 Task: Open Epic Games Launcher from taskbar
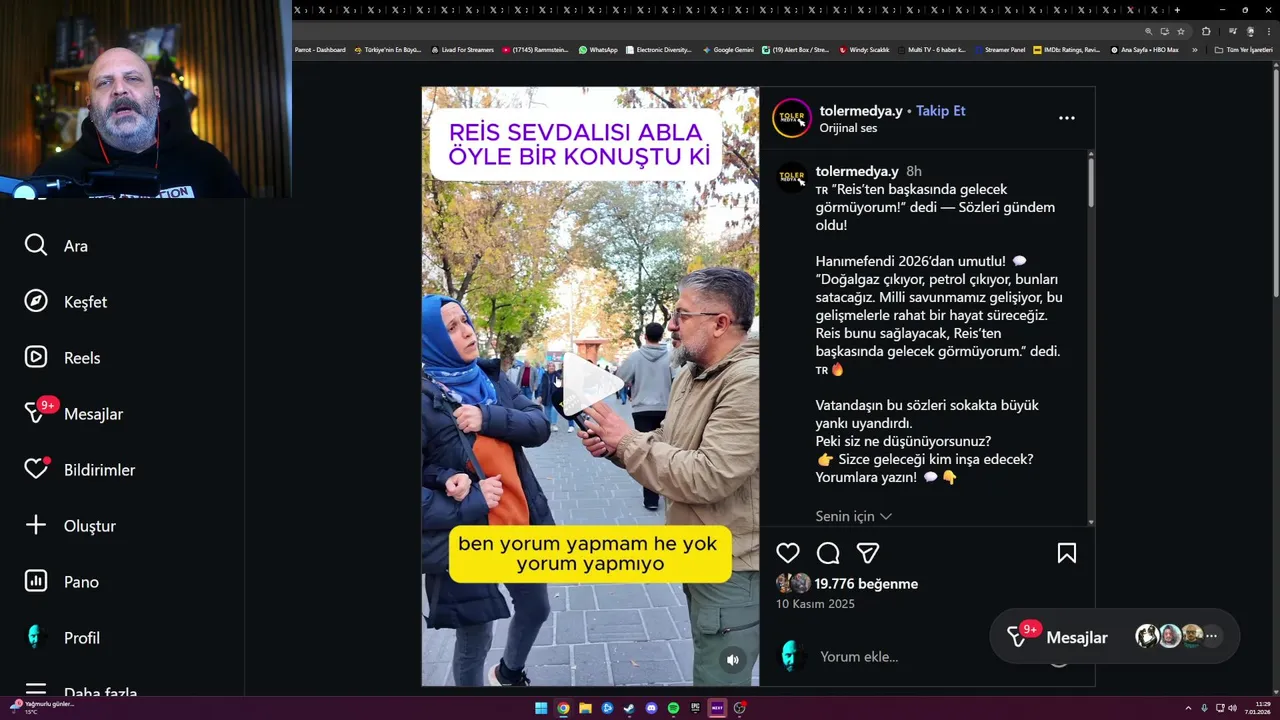click(x=695, y=708)
